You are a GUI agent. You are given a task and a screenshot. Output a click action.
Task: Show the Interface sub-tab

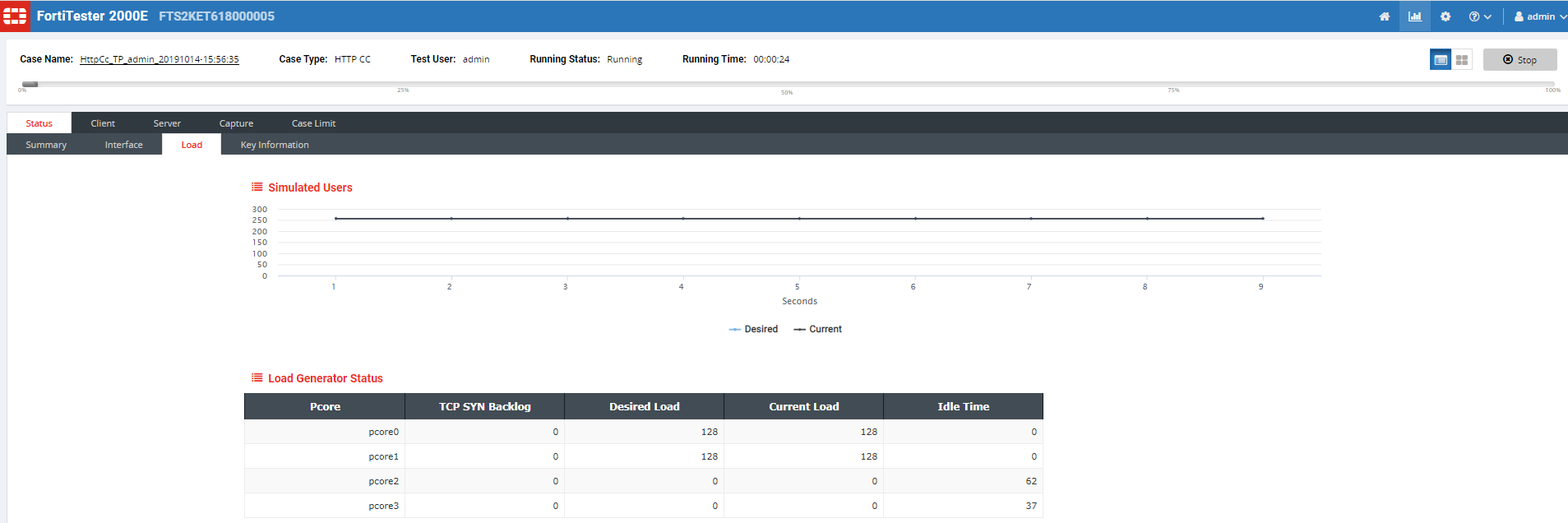123,145
